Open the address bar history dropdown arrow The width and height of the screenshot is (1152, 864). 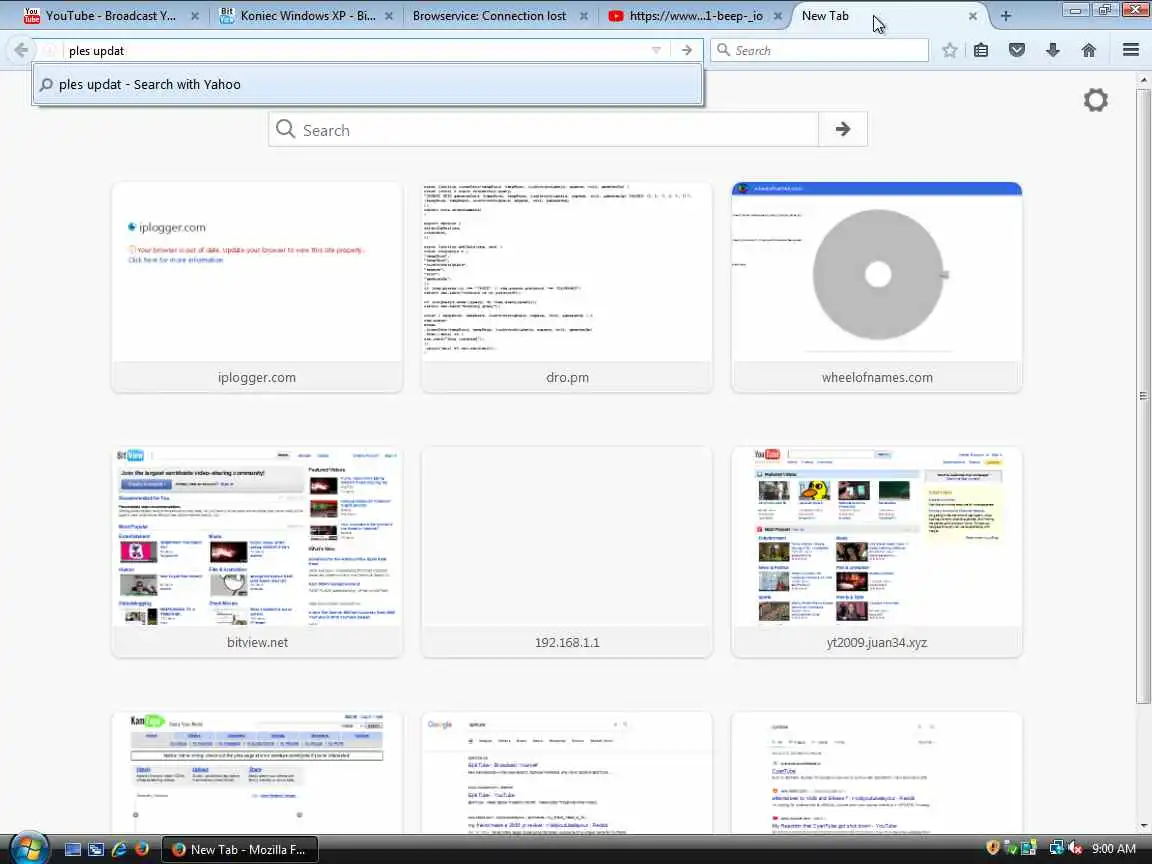point(656,50)
